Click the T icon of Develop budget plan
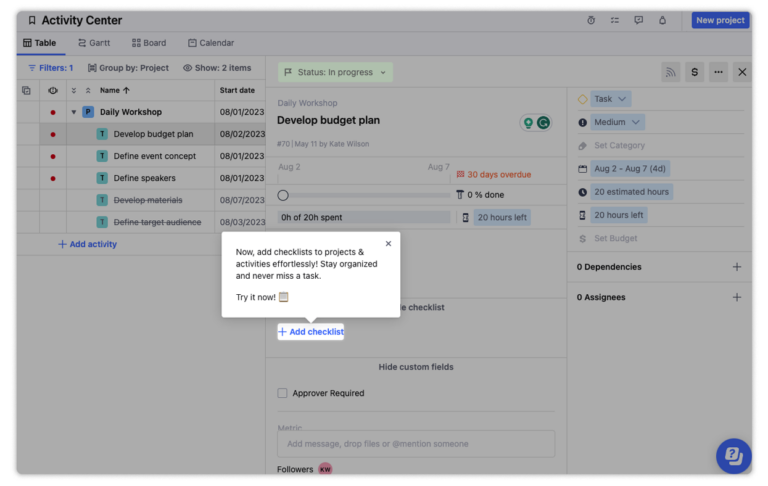The height and width of the screenshot is (486, 768). click(x=102, y=134)
